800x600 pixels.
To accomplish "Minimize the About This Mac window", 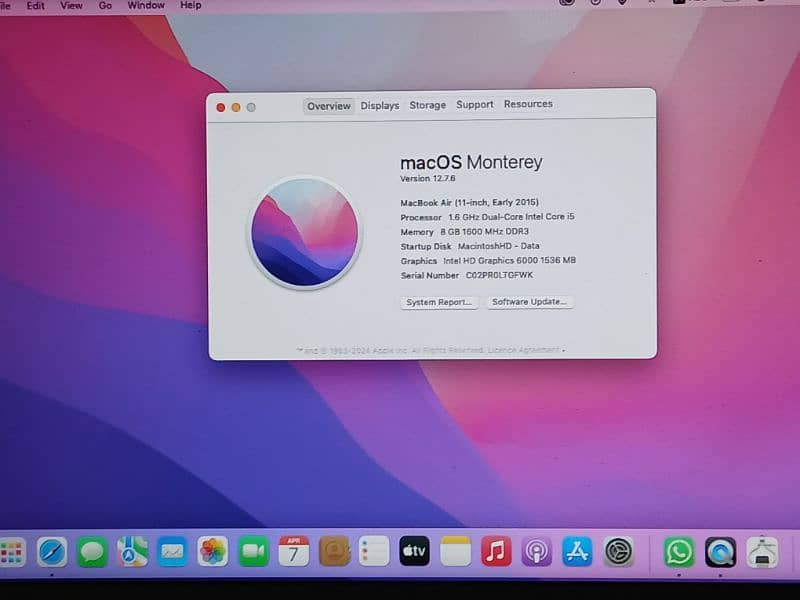I will point(236,107).
